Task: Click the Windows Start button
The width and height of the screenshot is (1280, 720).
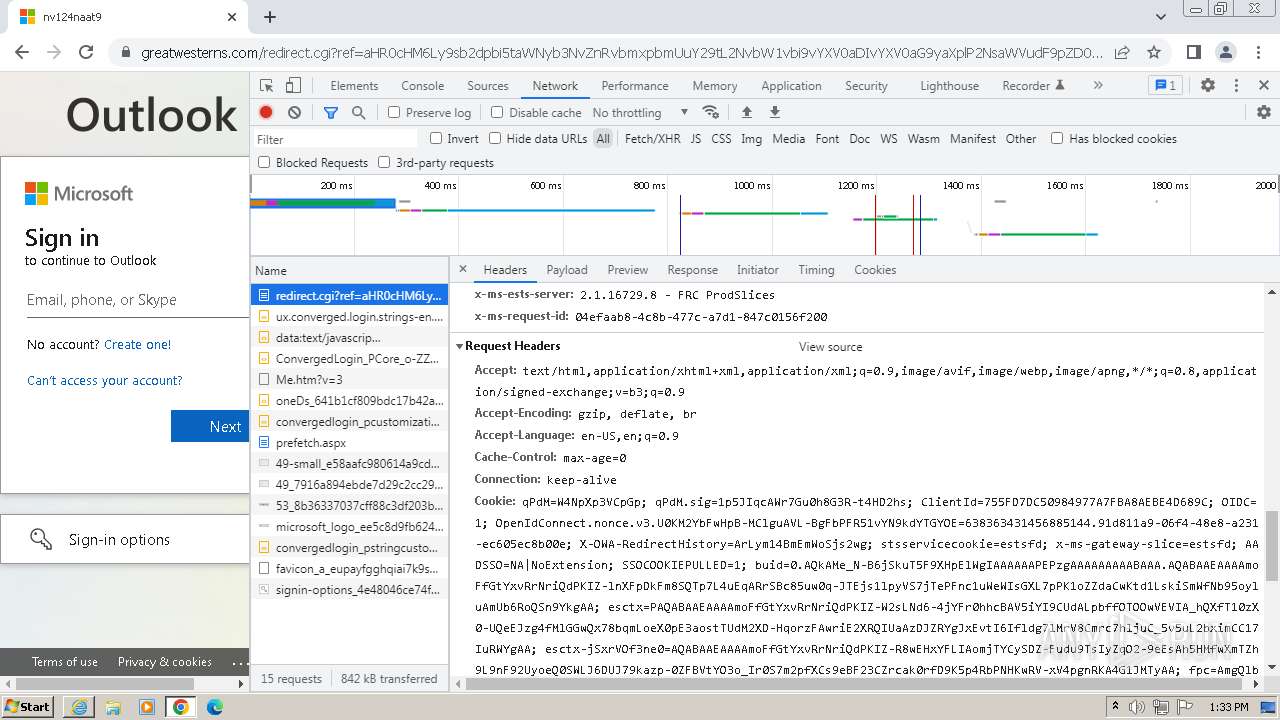Action: (x=27, y=707)
